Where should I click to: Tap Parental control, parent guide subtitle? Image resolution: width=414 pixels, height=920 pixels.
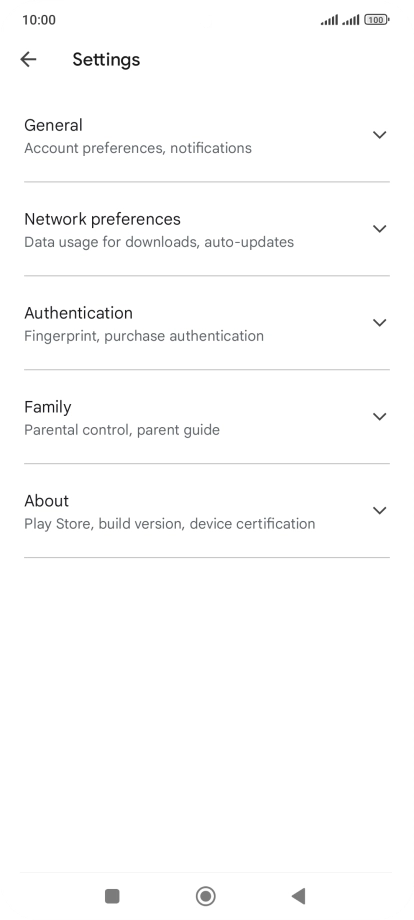pyautogui.click(x=122, y=429)
